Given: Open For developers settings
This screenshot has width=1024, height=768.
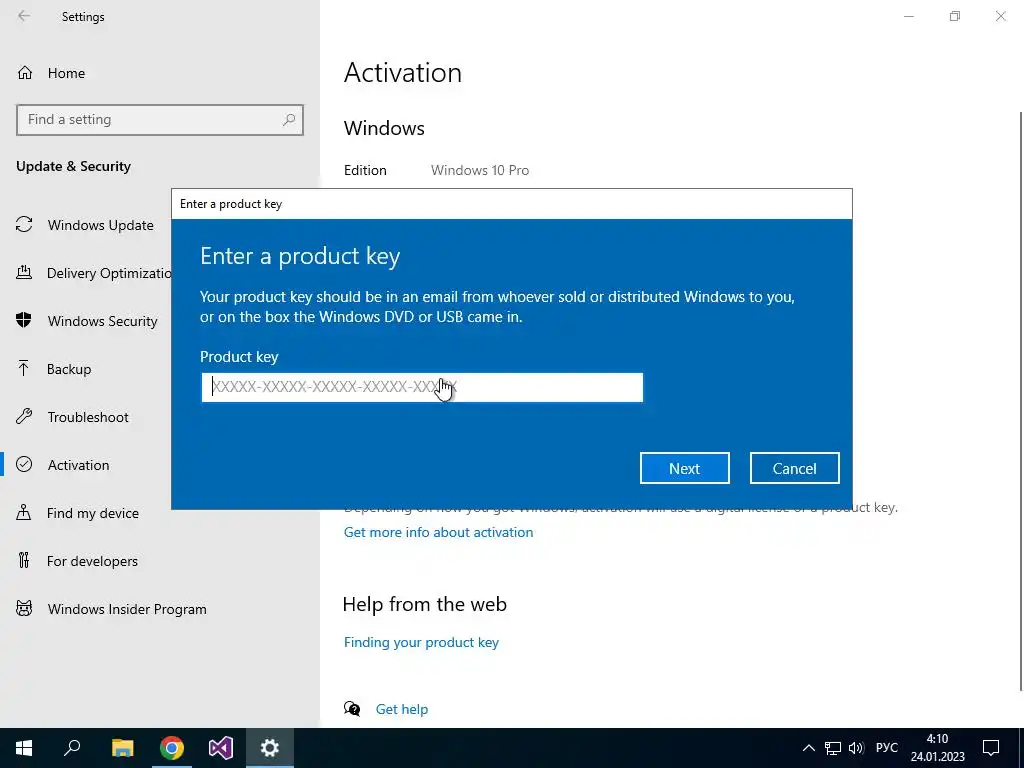Looking at the screenshot, I should (92, 561).
